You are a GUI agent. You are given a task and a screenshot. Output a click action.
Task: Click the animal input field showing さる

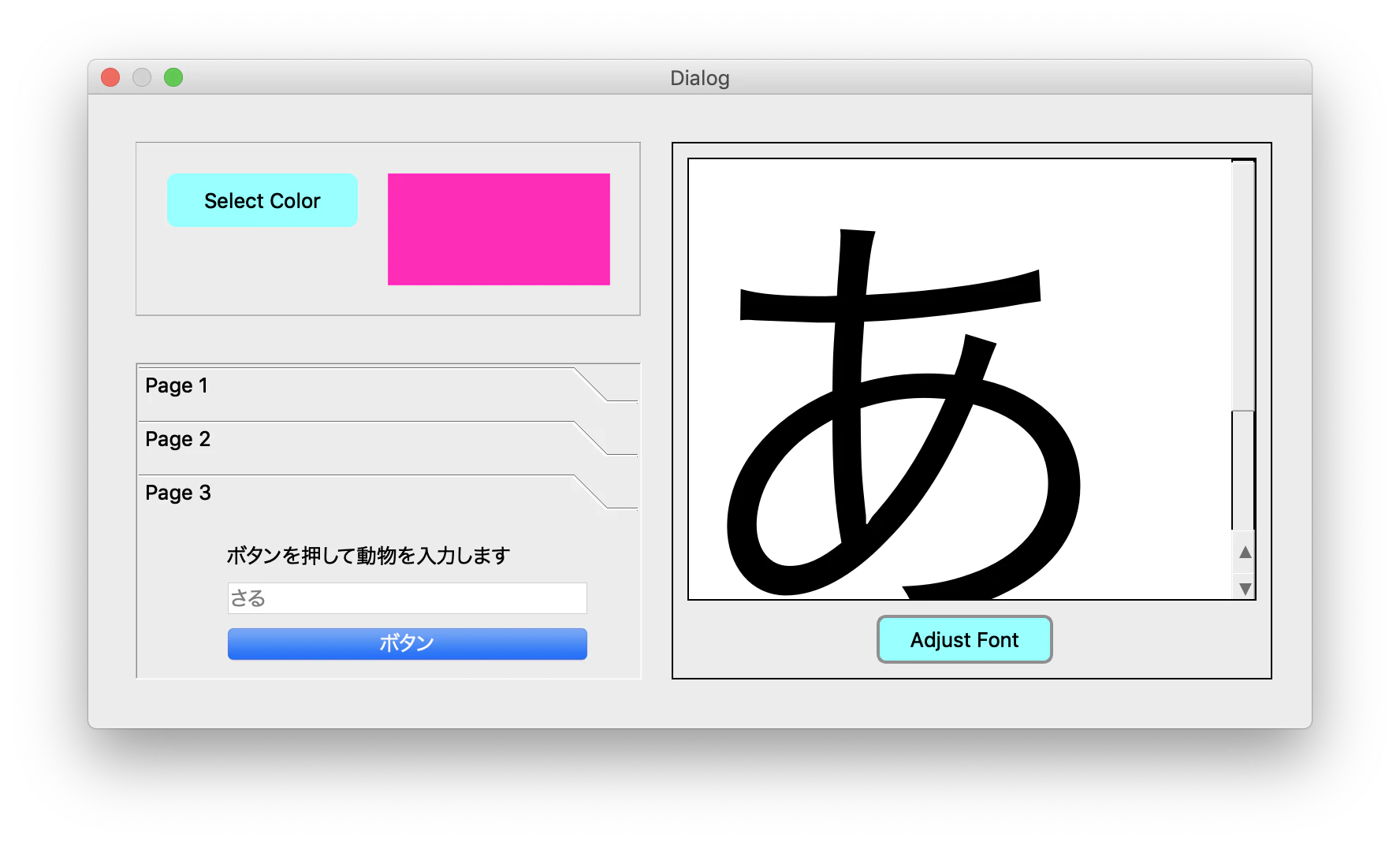(407, 598)
